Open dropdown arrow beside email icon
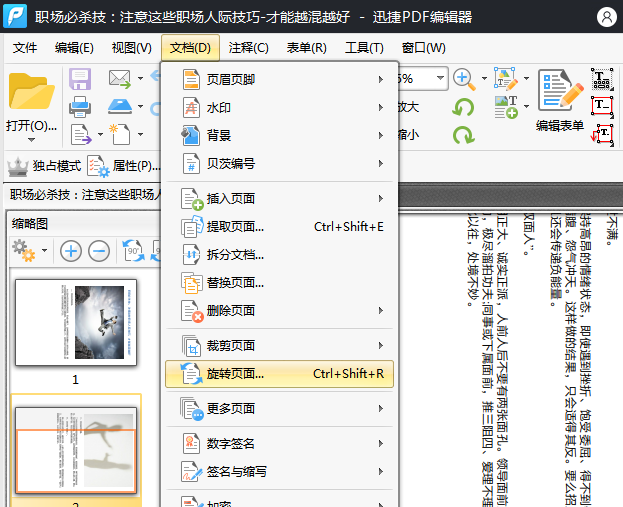623x507 pixels. 140,79
